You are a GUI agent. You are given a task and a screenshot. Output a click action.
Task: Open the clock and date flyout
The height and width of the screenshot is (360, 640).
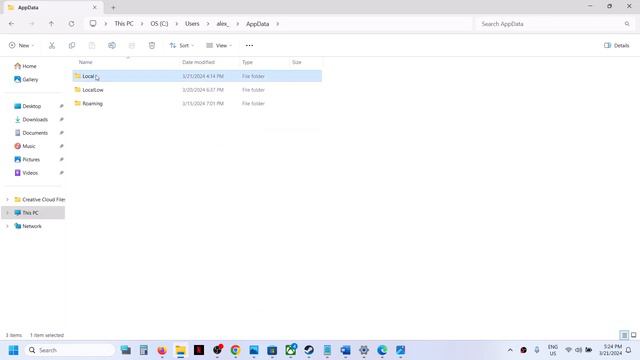click(611, 350)
